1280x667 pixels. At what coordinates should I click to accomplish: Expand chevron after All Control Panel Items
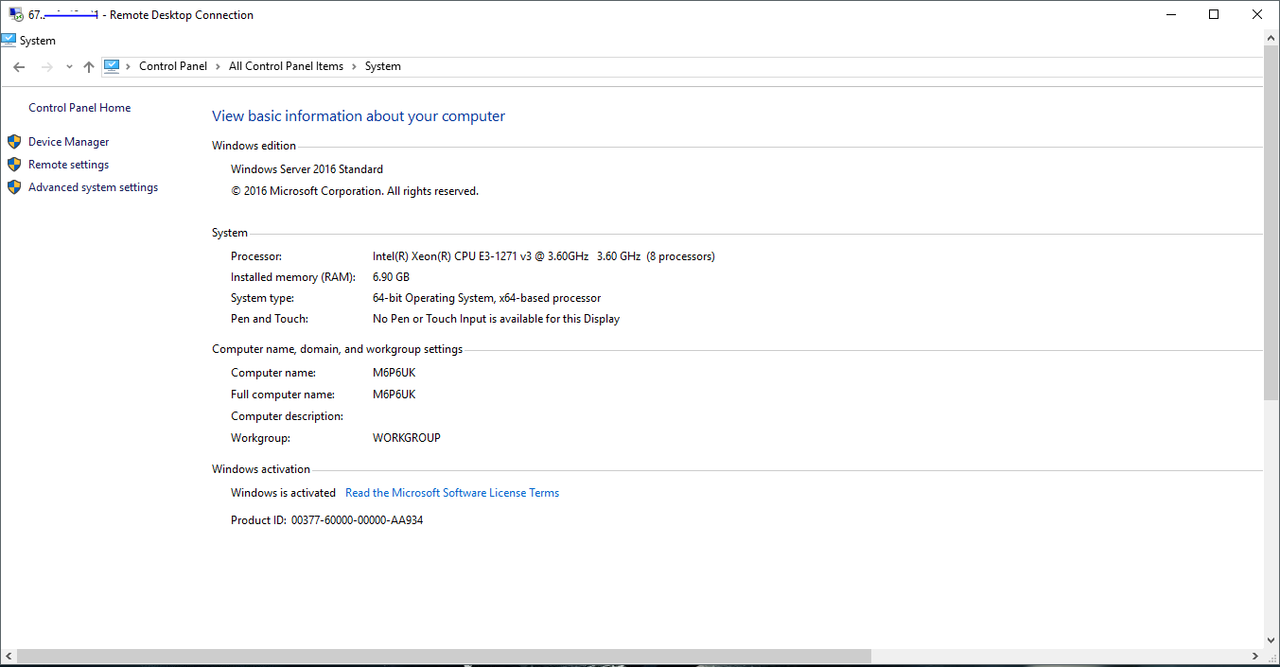354,66
